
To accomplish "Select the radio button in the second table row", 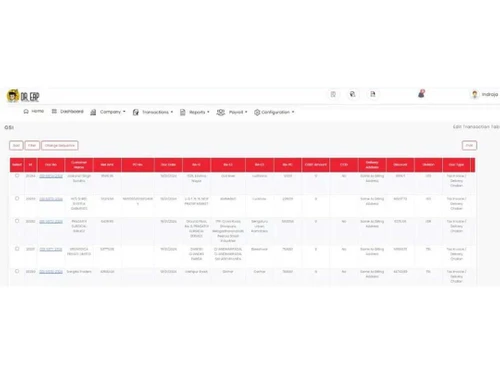I will click(x=17, y=198).
